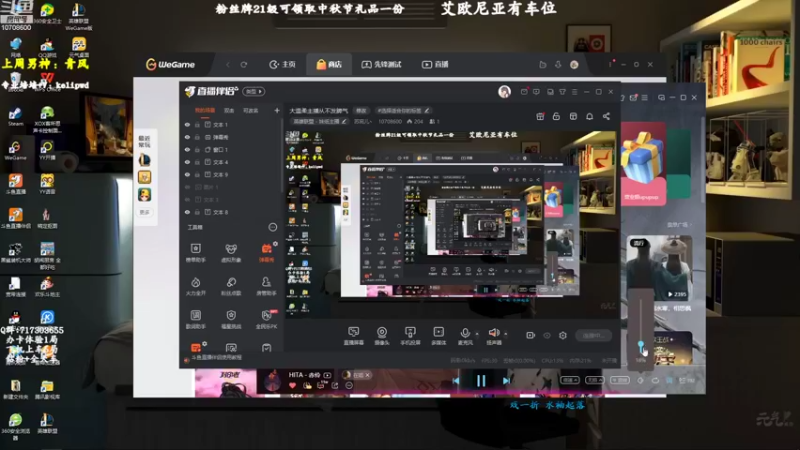Open the 弹幕秀 tool in toolbox
800x450 pixels.
pos(266,252)
